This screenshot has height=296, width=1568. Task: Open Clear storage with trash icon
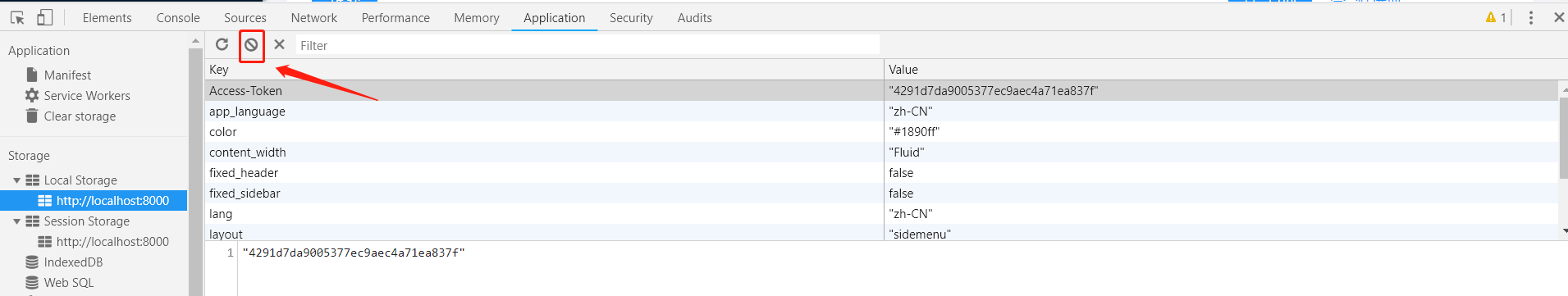pyautogui.click(x=71, y=116)
